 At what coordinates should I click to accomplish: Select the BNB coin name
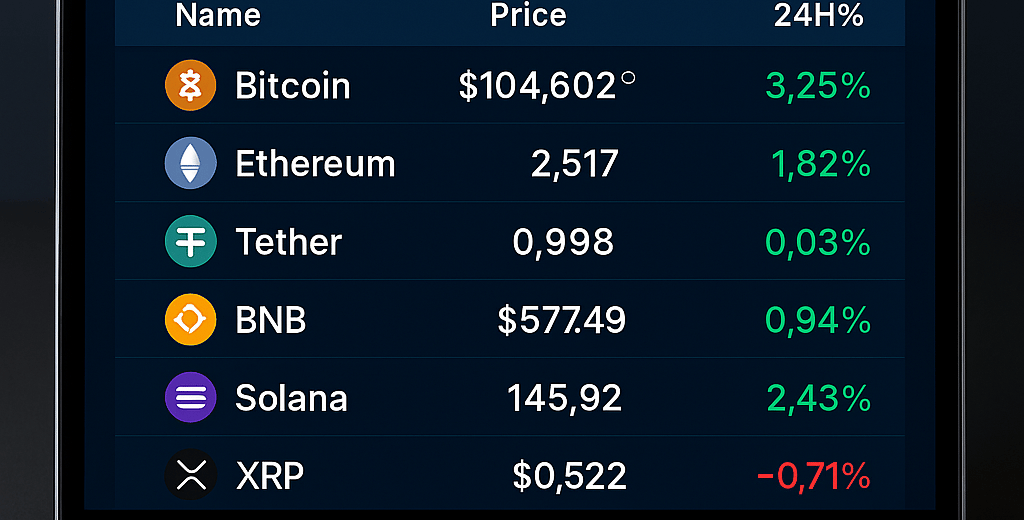pyautogui.click(x=270, y=320)
